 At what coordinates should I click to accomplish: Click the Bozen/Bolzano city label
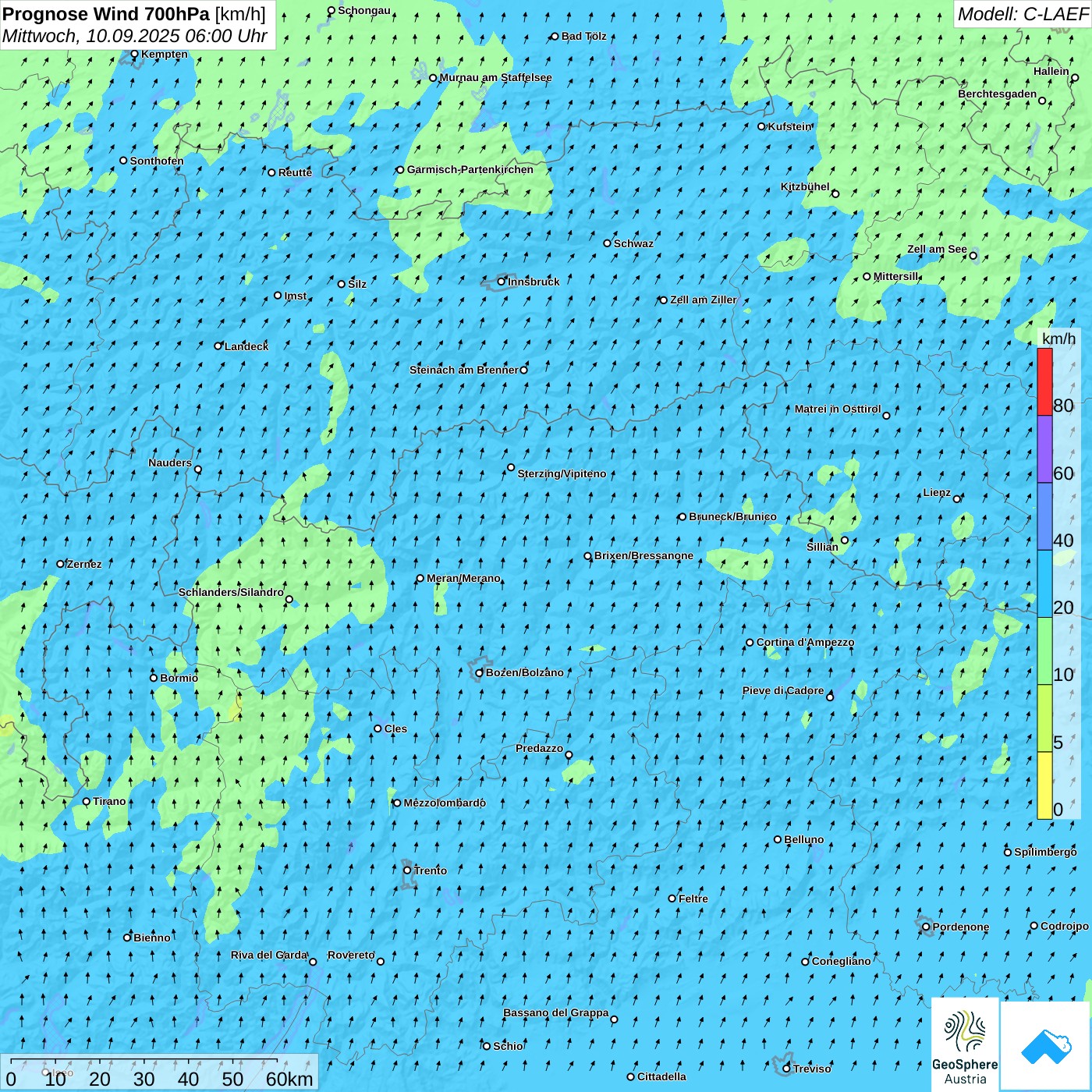click(x=524, y=672)
